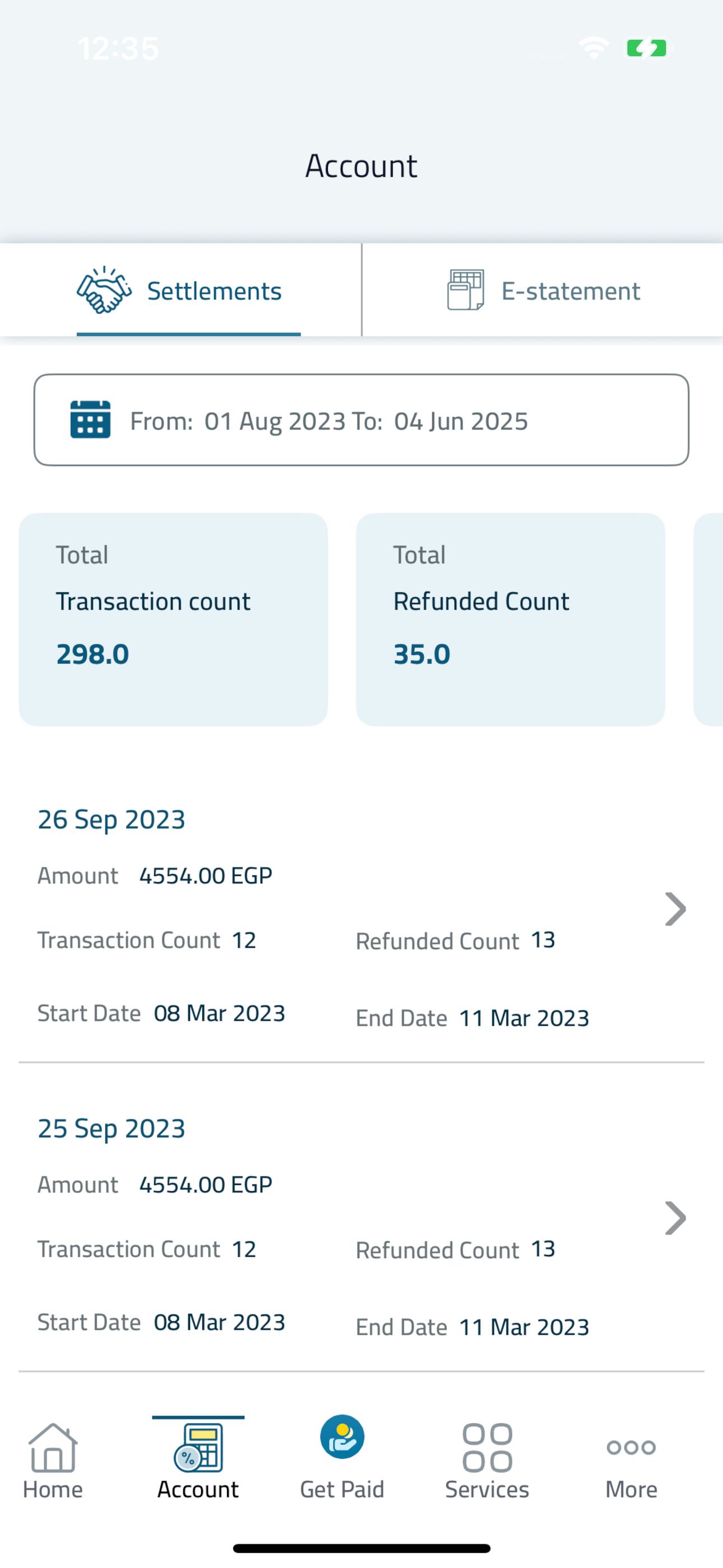723x1568 pixels.
Task: Switch to the E-statement tab
Action: (x=543, y=290)
